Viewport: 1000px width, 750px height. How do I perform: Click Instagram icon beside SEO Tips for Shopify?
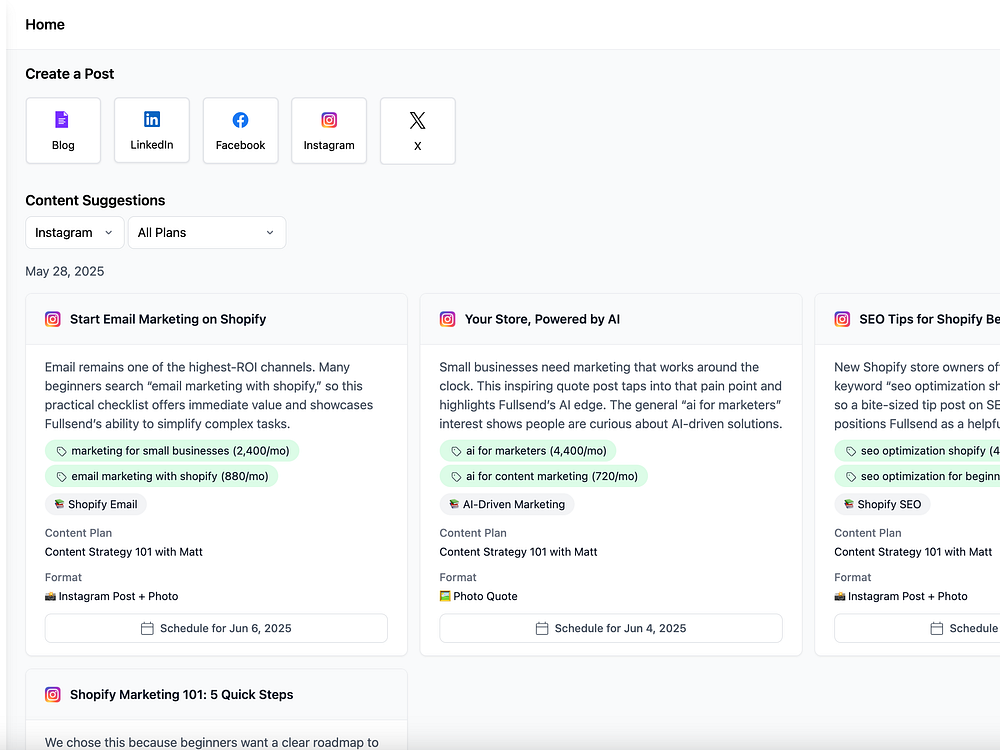pyautogui.click(x=842, y=319)
